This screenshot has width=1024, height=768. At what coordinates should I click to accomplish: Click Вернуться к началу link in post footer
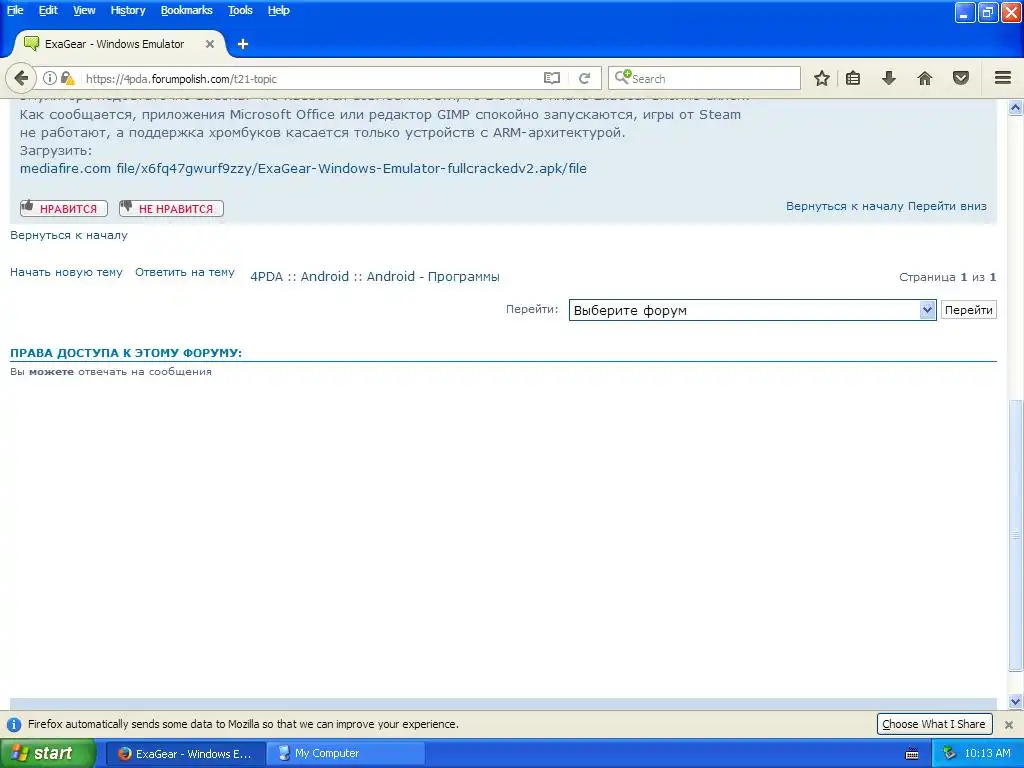point(844,206)
